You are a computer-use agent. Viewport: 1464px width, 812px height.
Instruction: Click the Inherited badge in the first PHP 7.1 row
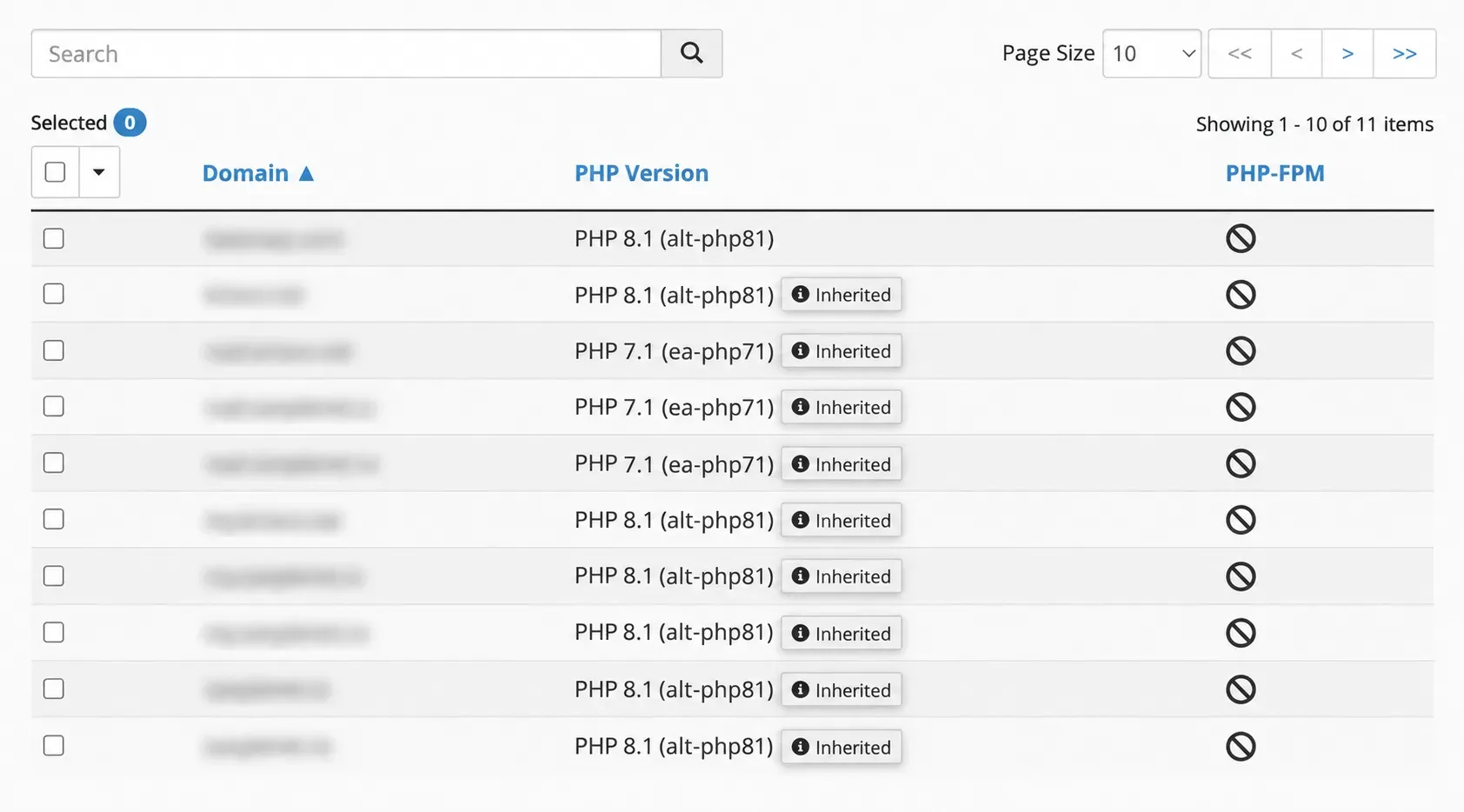(842, 351)
